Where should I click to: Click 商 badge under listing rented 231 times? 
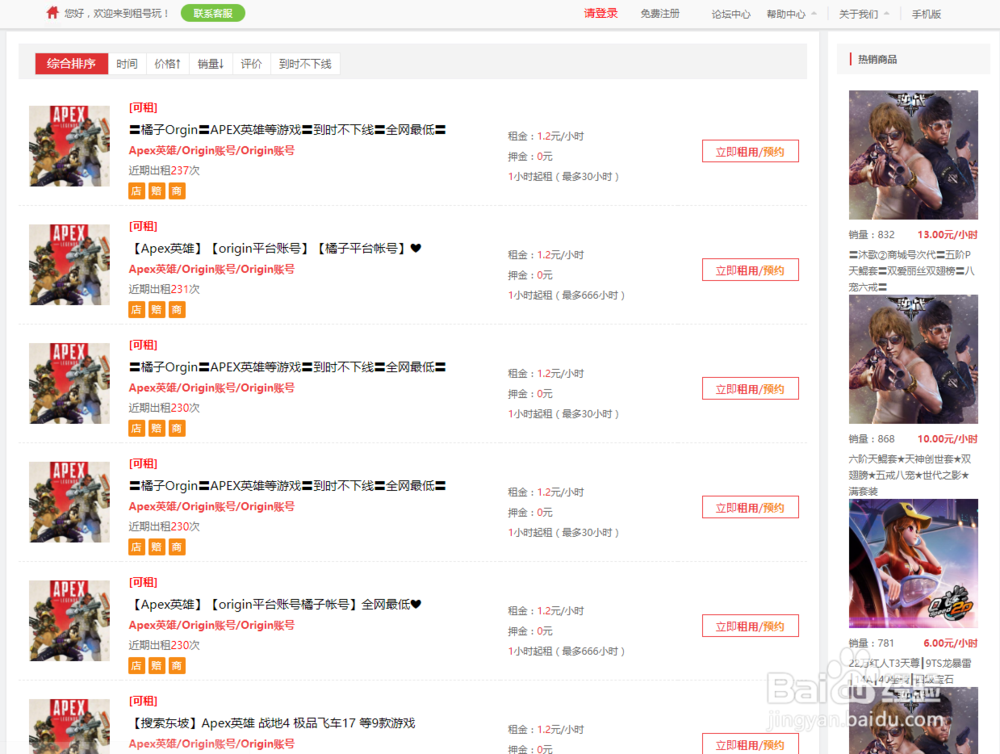(x=177, y=309)
